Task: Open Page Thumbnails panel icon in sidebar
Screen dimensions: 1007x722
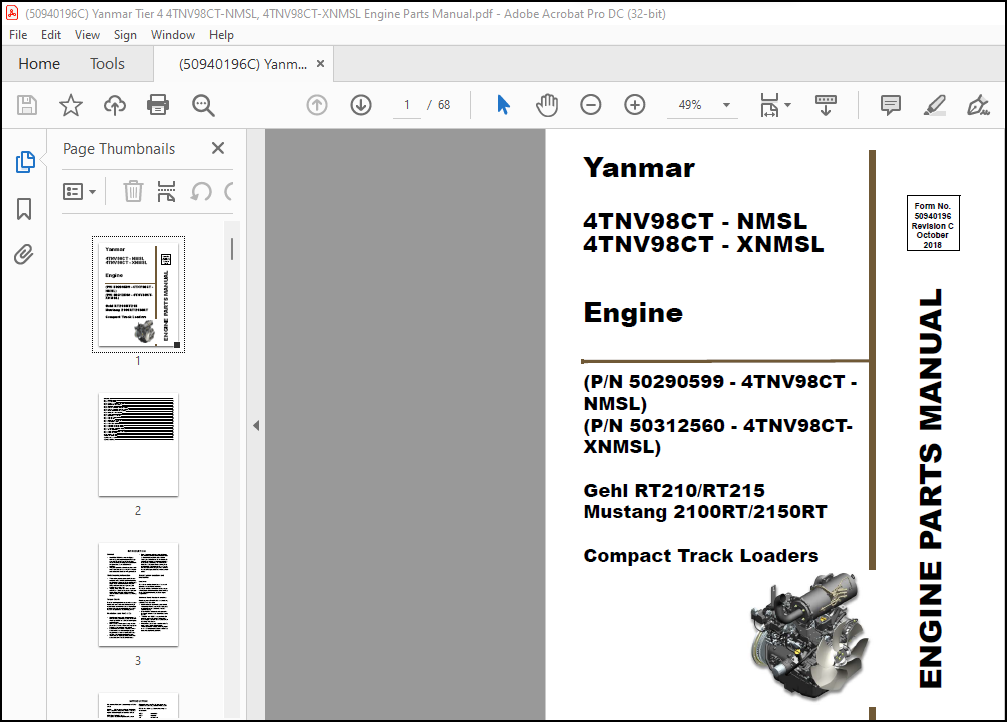Action: point(25,162)
